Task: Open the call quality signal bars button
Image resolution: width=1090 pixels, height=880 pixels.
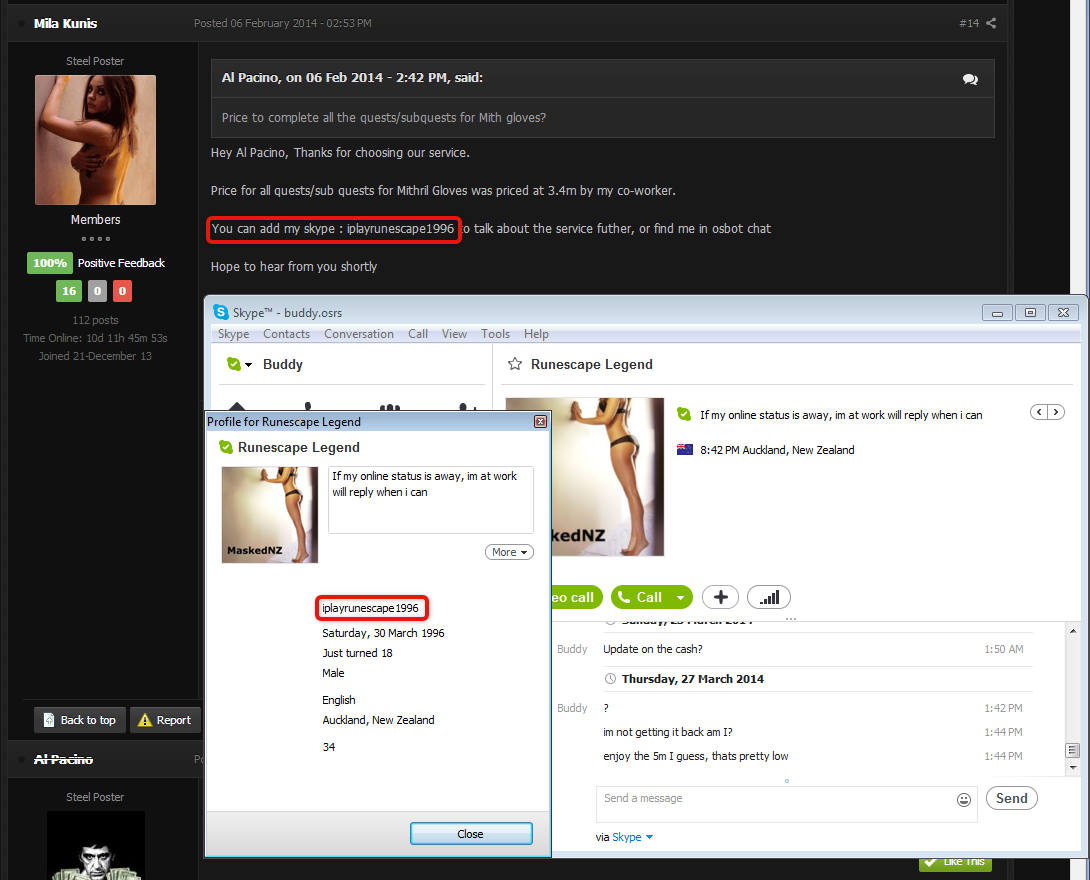Action: point(769,597)
